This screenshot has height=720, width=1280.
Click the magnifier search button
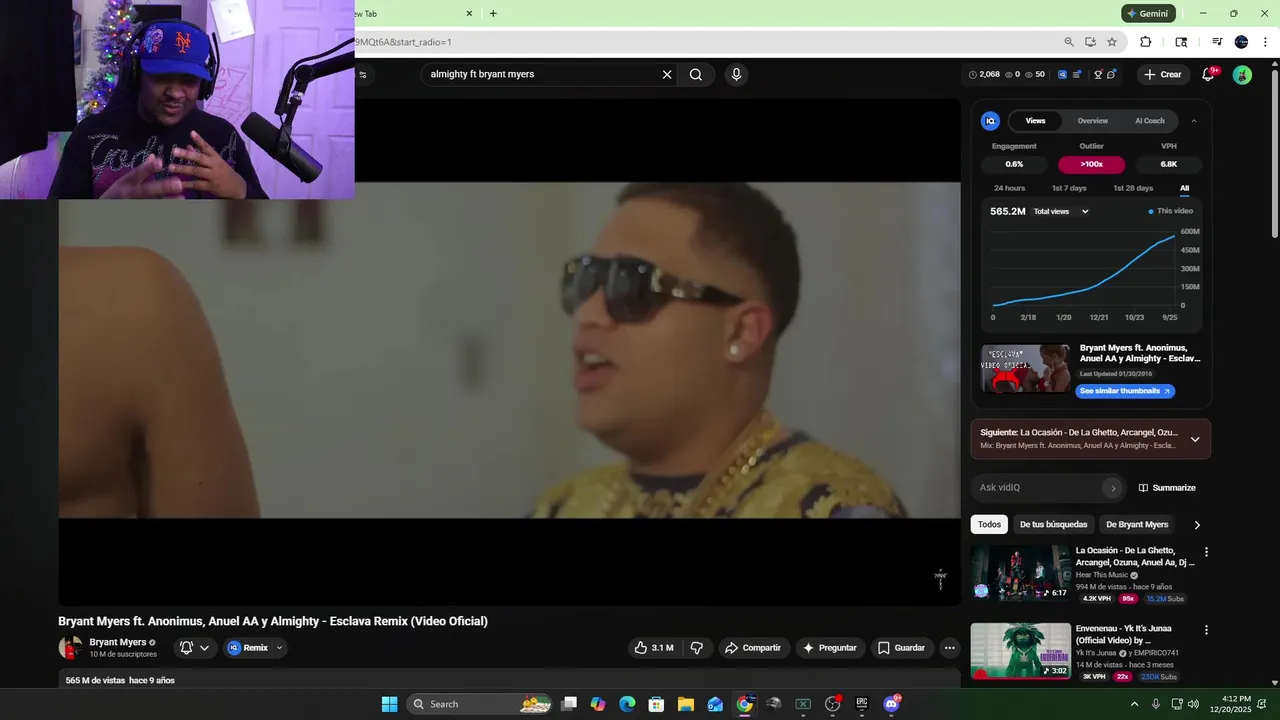tap(696, 74)
